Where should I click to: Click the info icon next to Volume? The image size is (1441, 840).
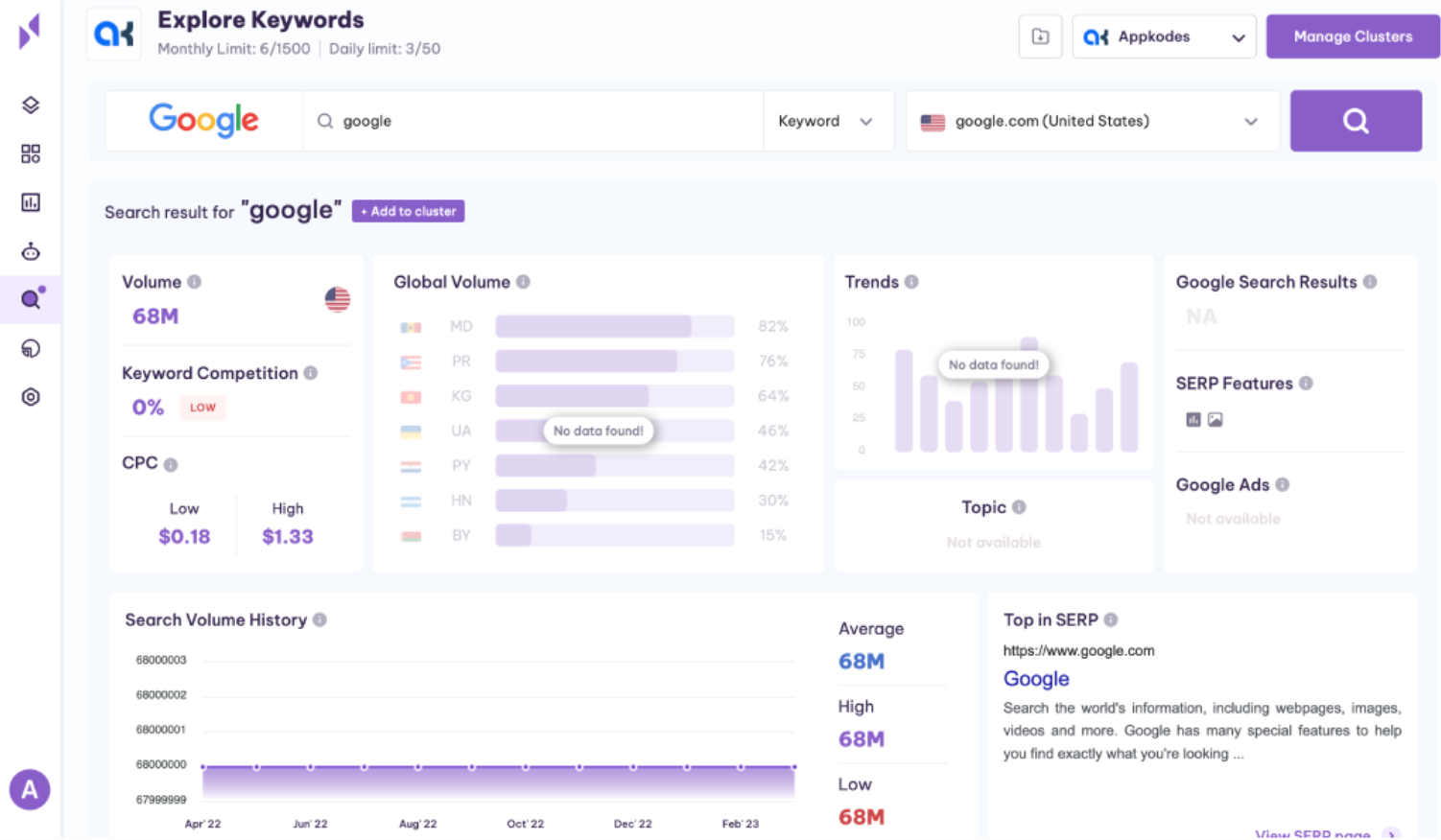[x=195, y=282]
